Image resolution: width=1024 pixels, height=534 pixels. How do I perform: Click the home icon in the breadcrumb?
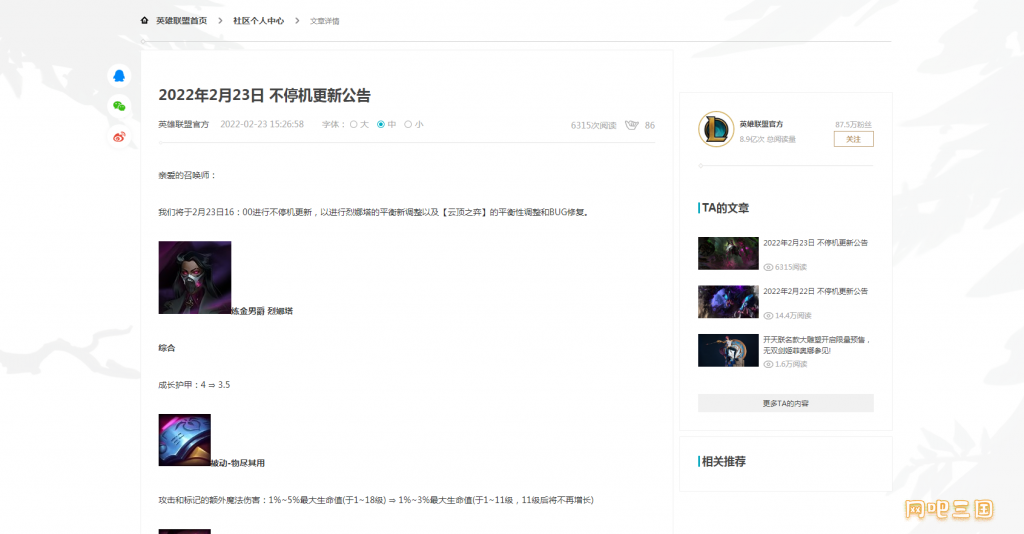(144, 20)
